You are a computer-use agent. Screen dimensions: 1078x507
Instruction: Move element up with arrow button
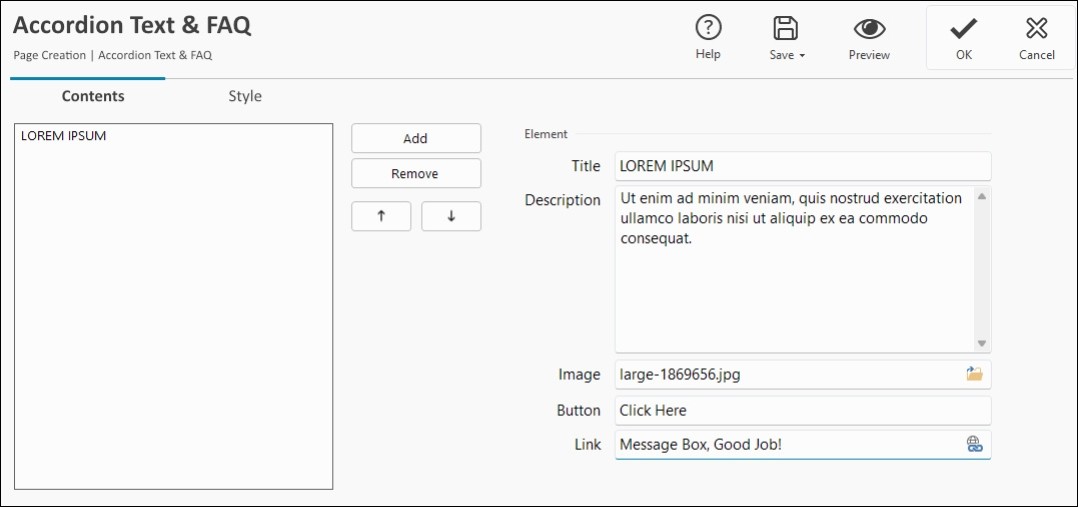(x=381, y=216)
